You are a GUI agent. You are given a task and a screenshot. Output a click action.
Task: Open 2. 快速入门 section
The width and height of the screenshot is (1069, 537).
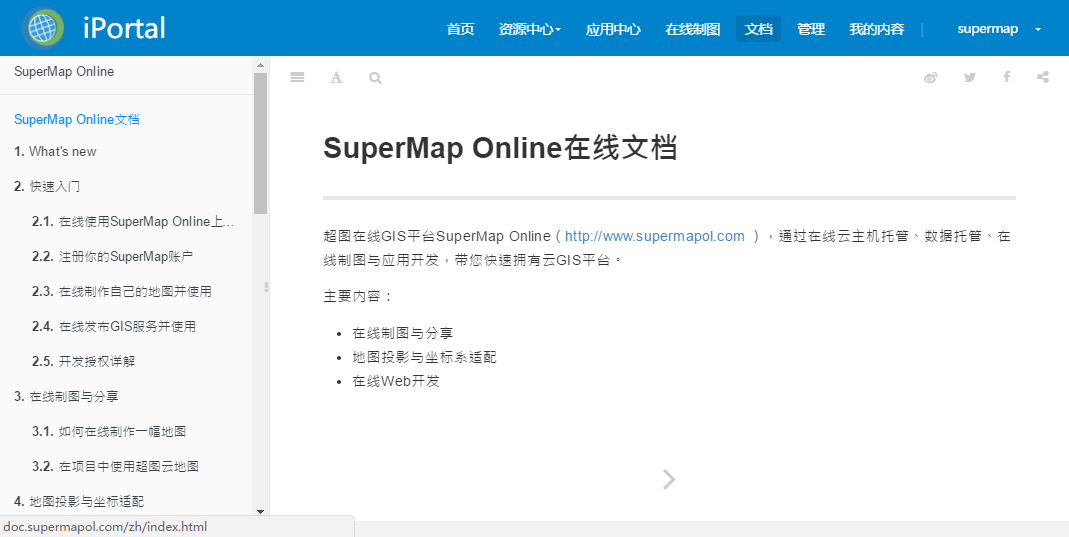(x=47, y=186)
